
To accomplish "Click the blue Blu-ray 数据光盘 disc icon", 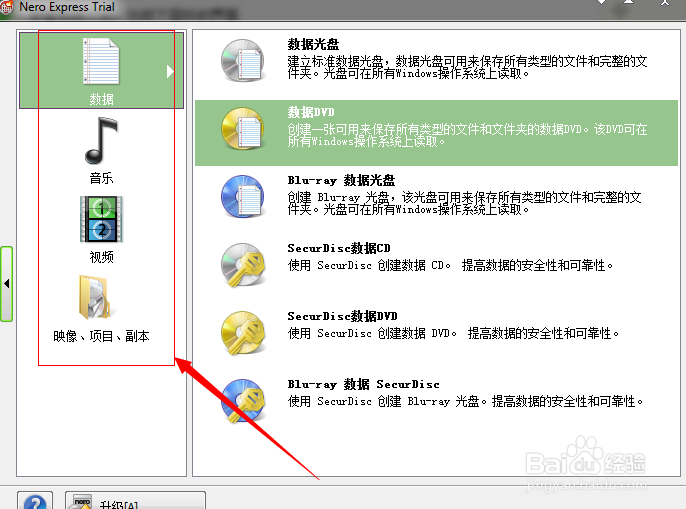I will point(243,197).
